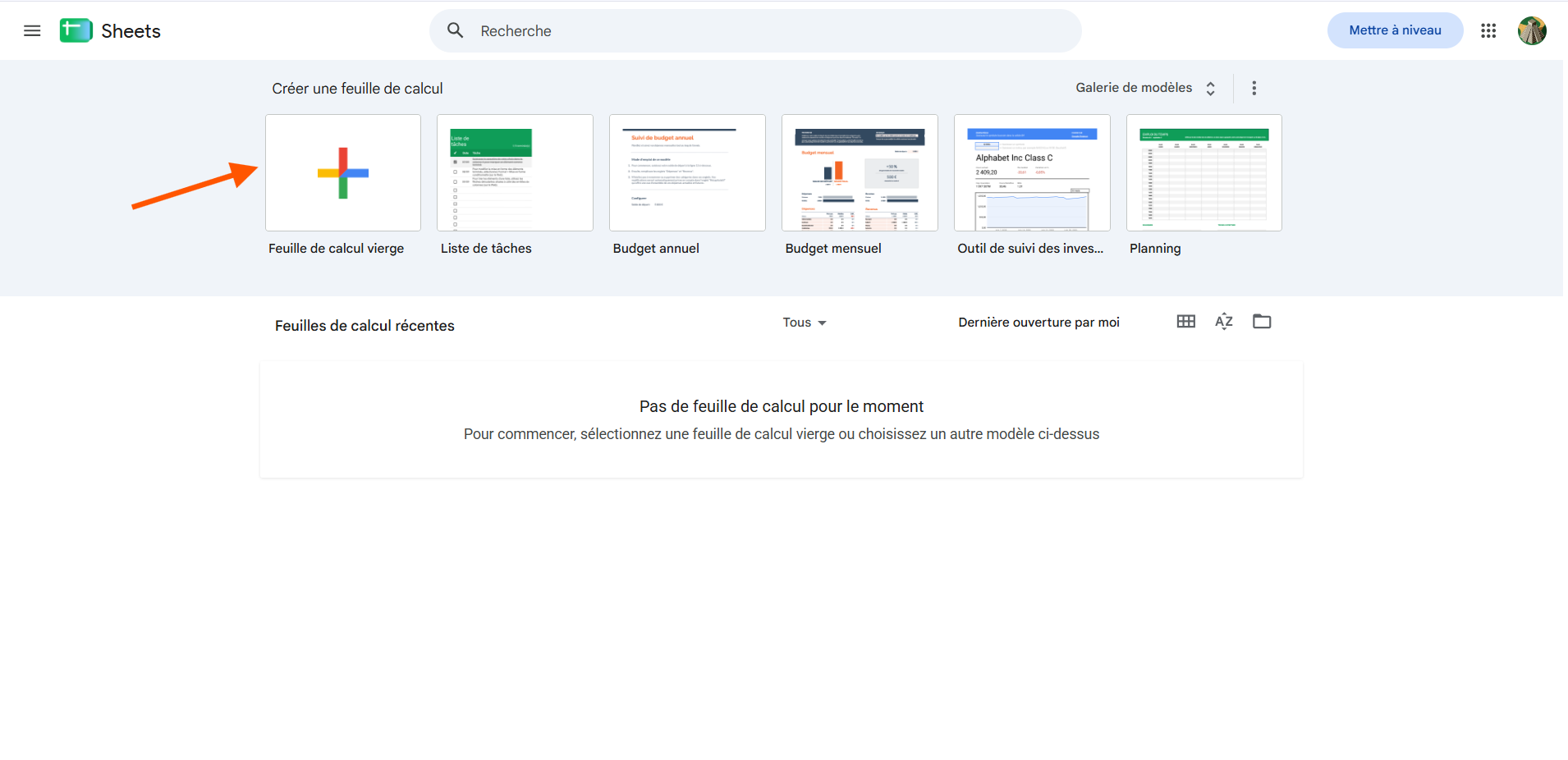Viewport: 1568px width, 760px height.
Task: Click Mettre à niveau button
Action: pyautogui.click(x=1395, y=30)
